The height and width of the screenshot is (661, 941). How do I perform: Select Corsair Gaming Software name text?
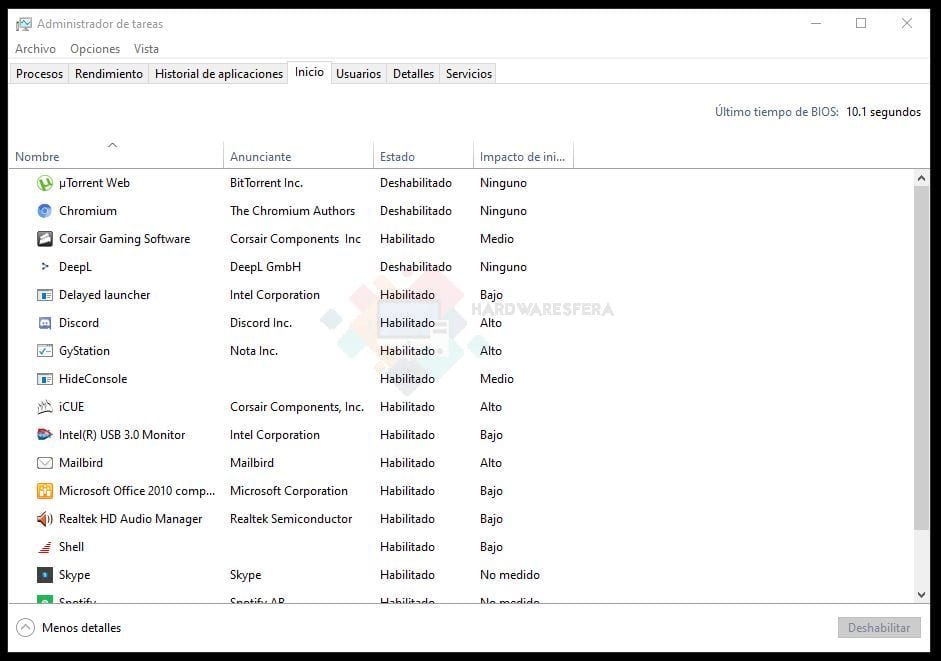click(x=124, y=239)
